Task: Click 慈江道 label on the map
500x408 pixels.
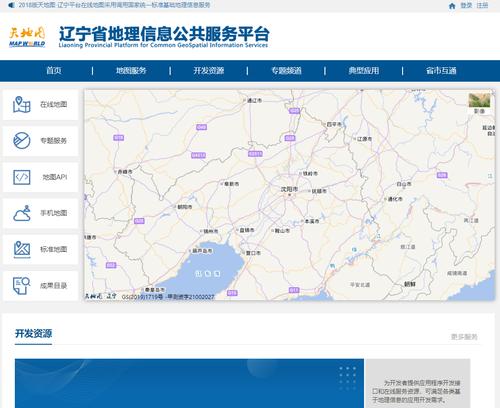Action: (x=408, y=247)
